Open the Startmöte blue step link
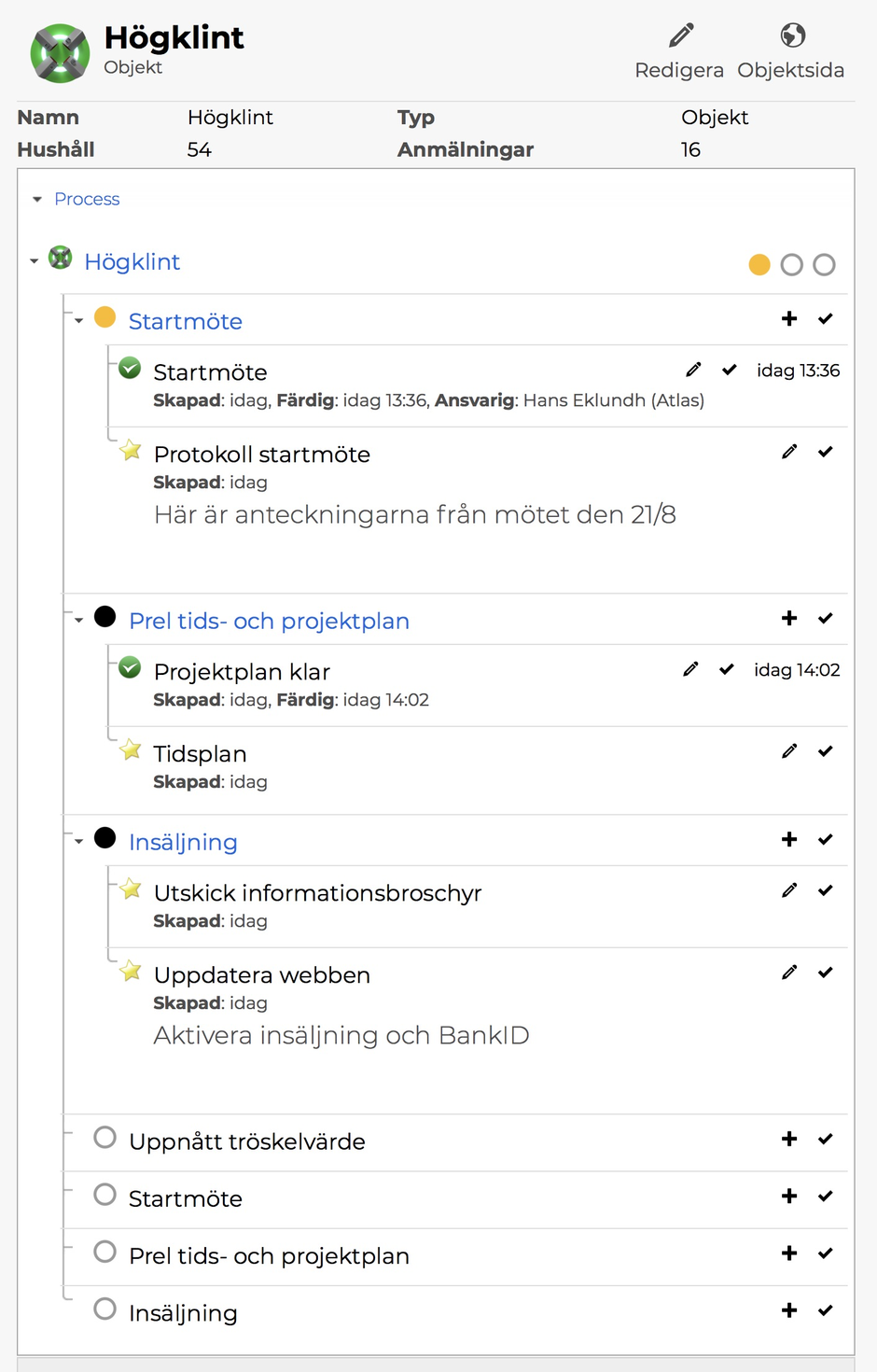Image resolution: width=877 pixels, height=1372 pixels. point(185,322)
